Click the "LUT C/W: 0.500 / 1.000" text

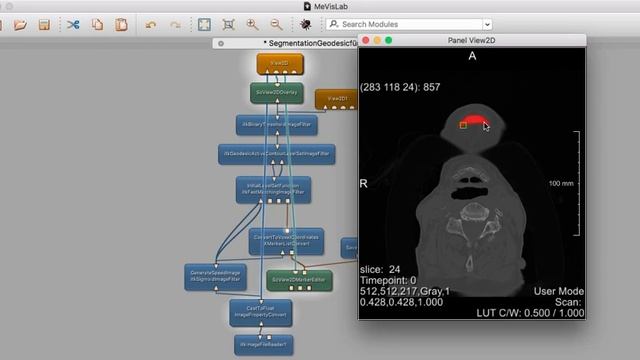tap(530, 313)
